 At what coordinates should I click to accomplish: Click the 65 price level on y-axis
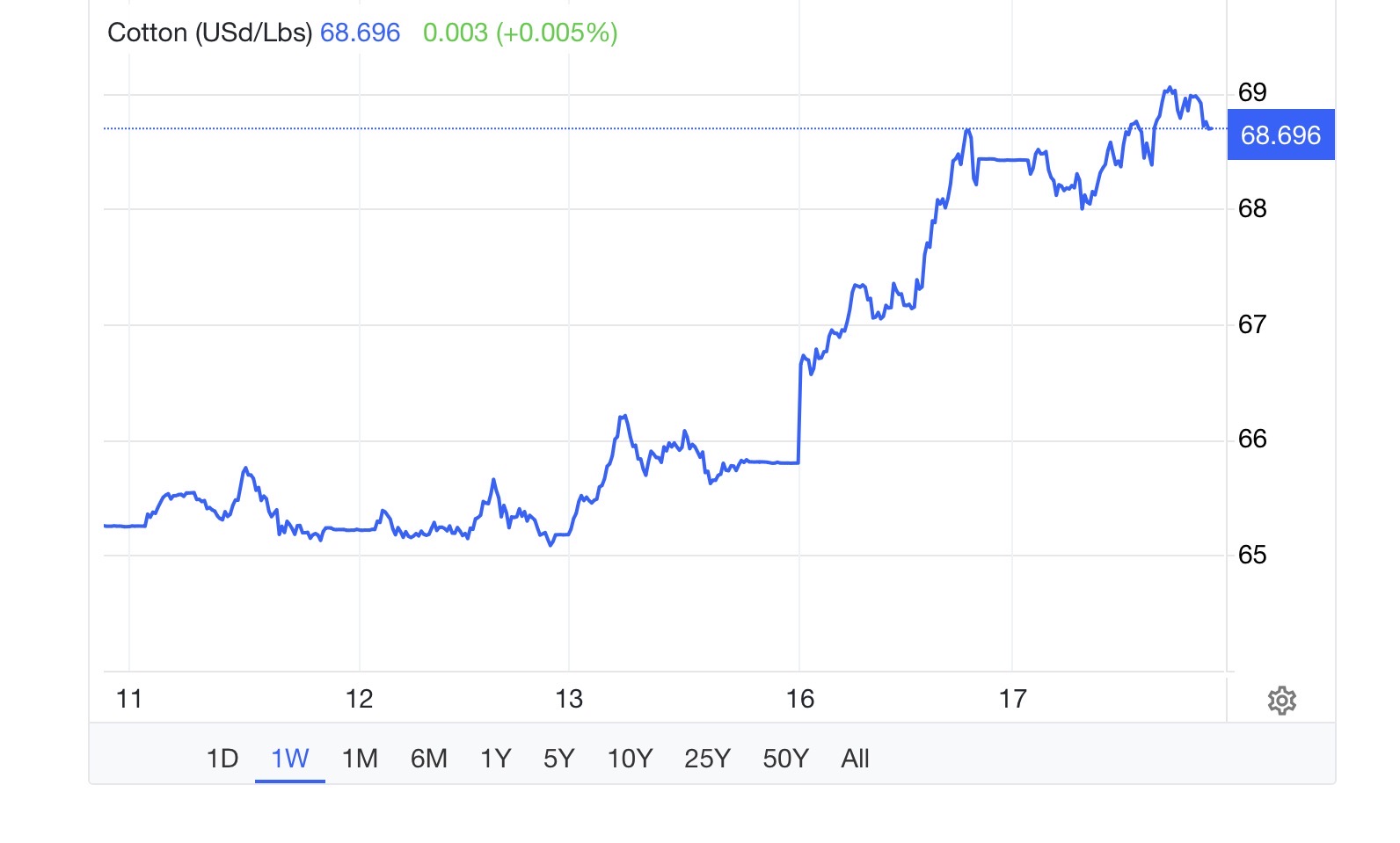coord(1252,555)
